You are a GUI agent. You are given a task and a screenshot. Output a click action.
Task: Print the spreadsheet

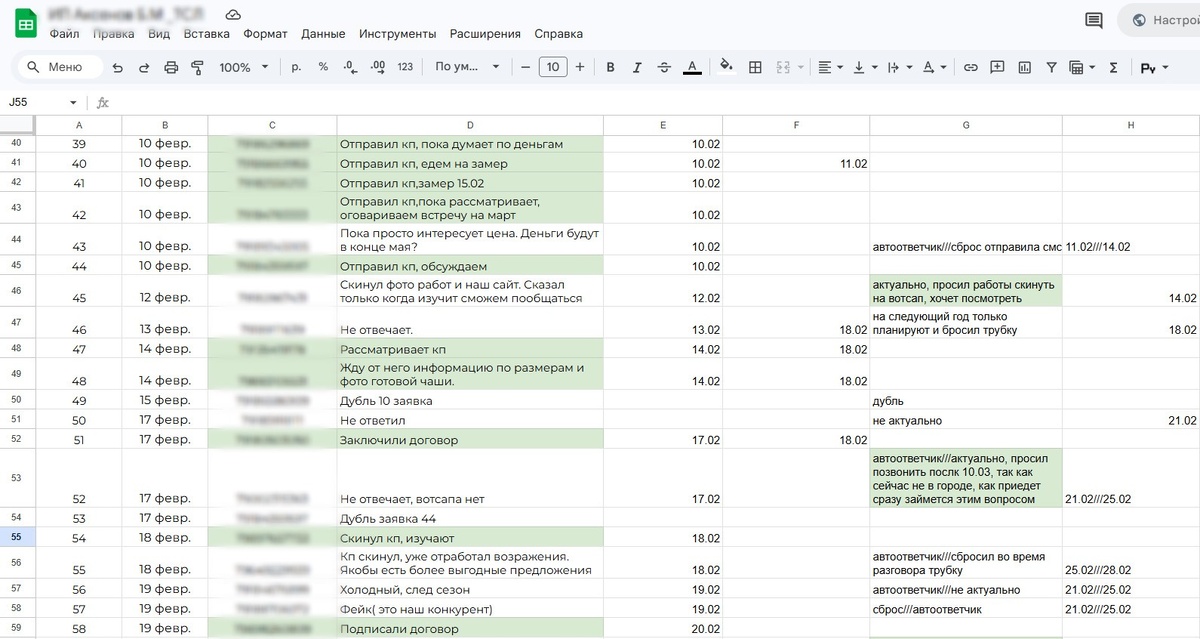[x=171, y=67]
